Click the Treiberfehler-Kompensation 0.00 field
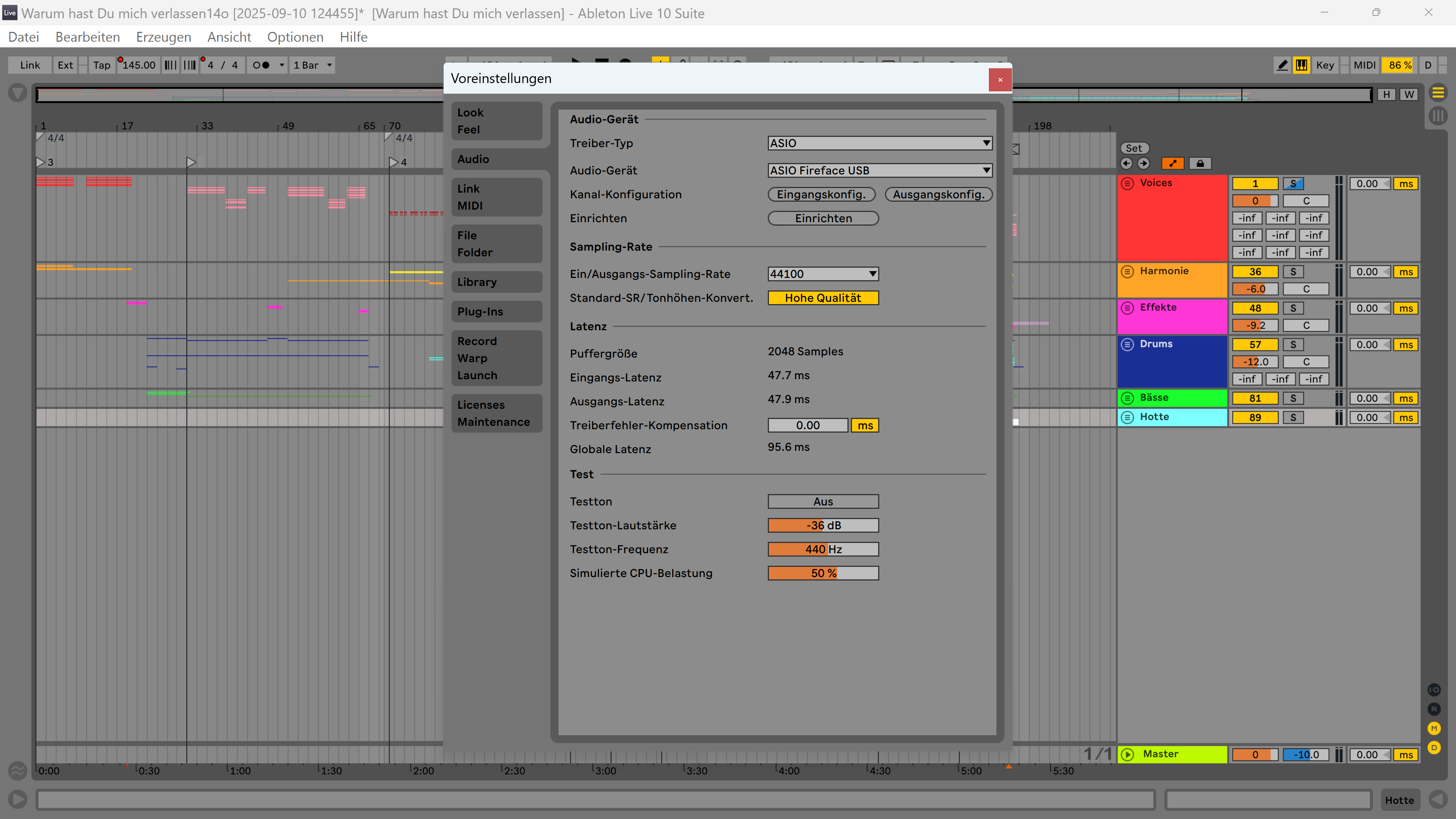The image size is (1456, 819). tap(808, 425)
